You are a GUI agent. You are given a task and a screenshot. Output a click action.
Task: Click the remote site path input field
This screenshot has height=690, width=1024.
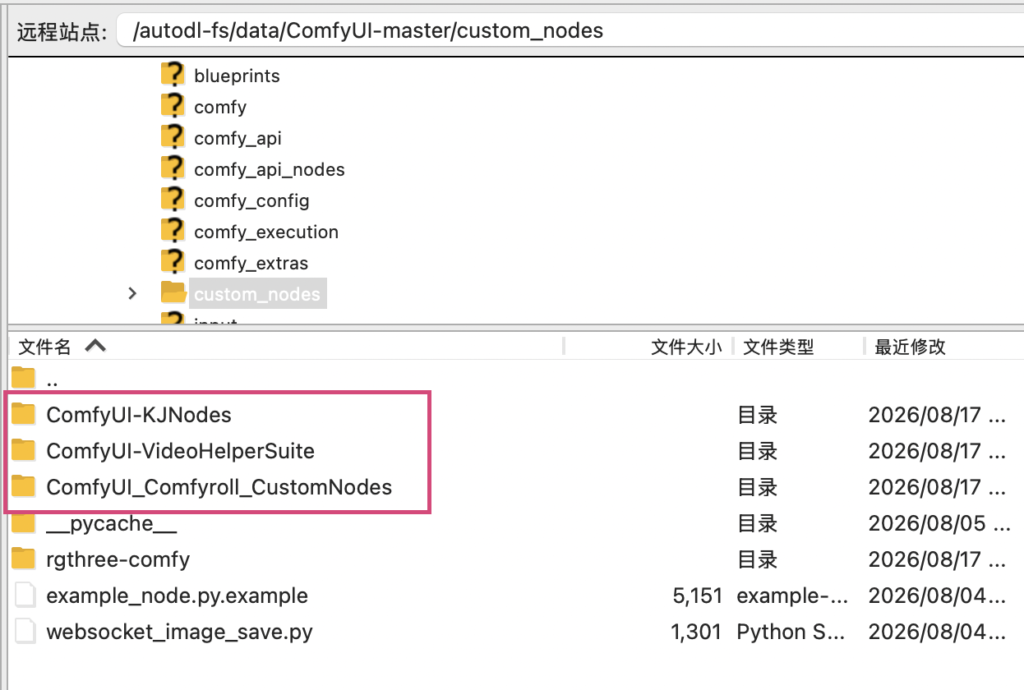pos(570,31)
